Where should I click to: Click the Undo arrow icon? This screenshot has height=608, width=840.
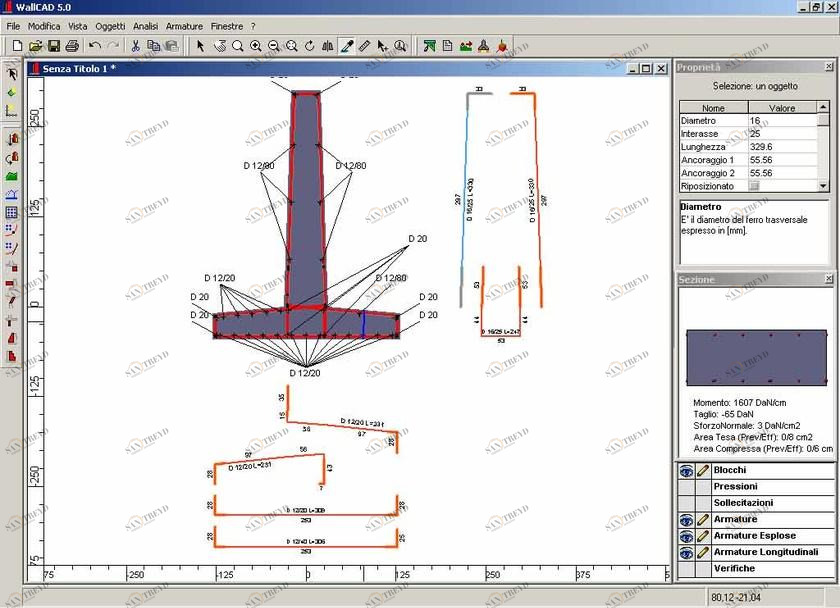point(94,46)
